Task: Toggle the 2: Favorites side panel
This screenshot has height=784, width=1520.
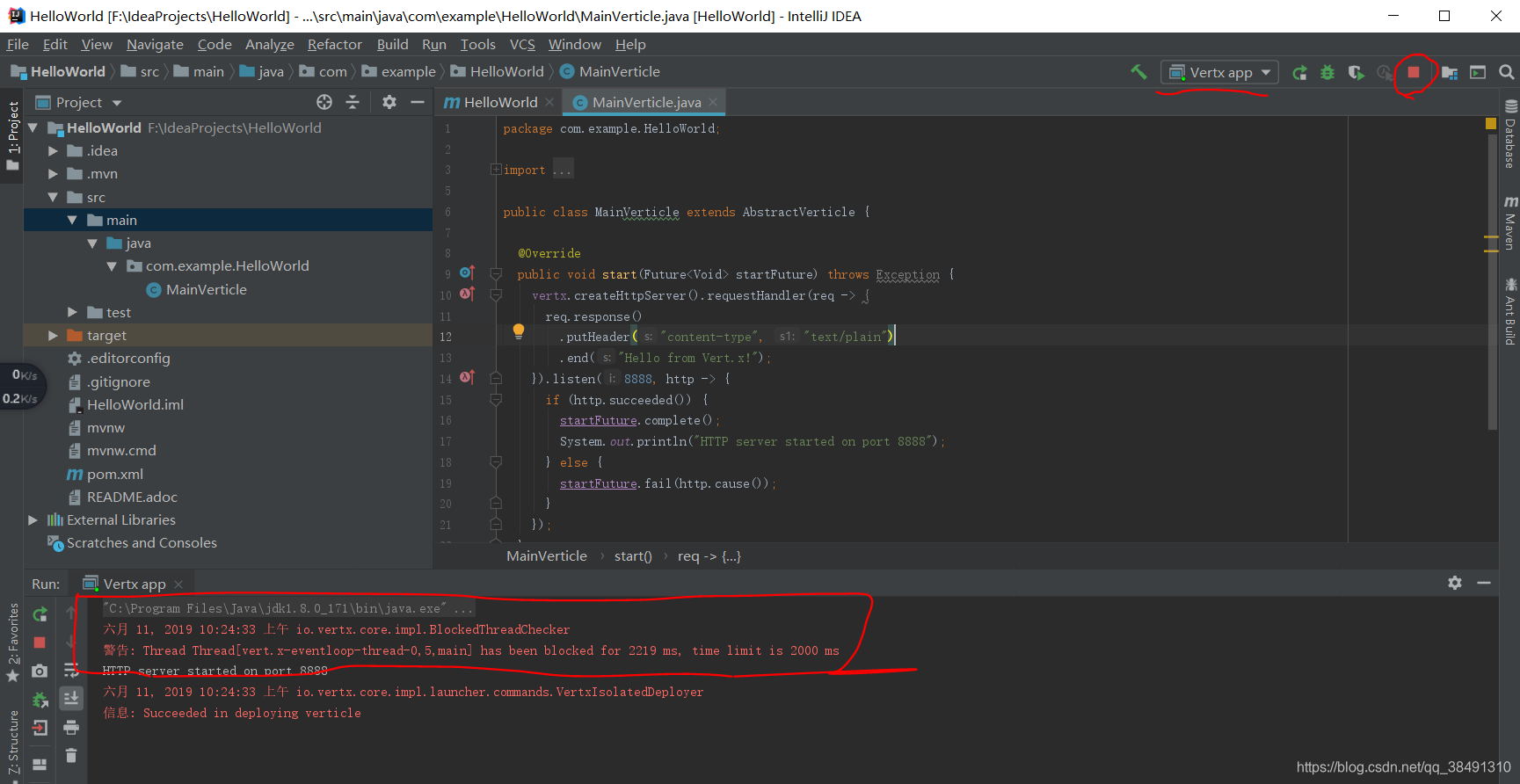Action: point(12,642)
